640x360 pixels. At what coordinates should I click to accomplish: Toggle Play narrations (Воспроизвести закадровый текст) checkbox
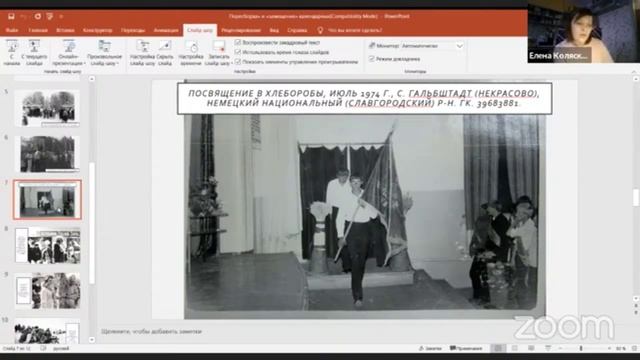[x=238, y=42]
